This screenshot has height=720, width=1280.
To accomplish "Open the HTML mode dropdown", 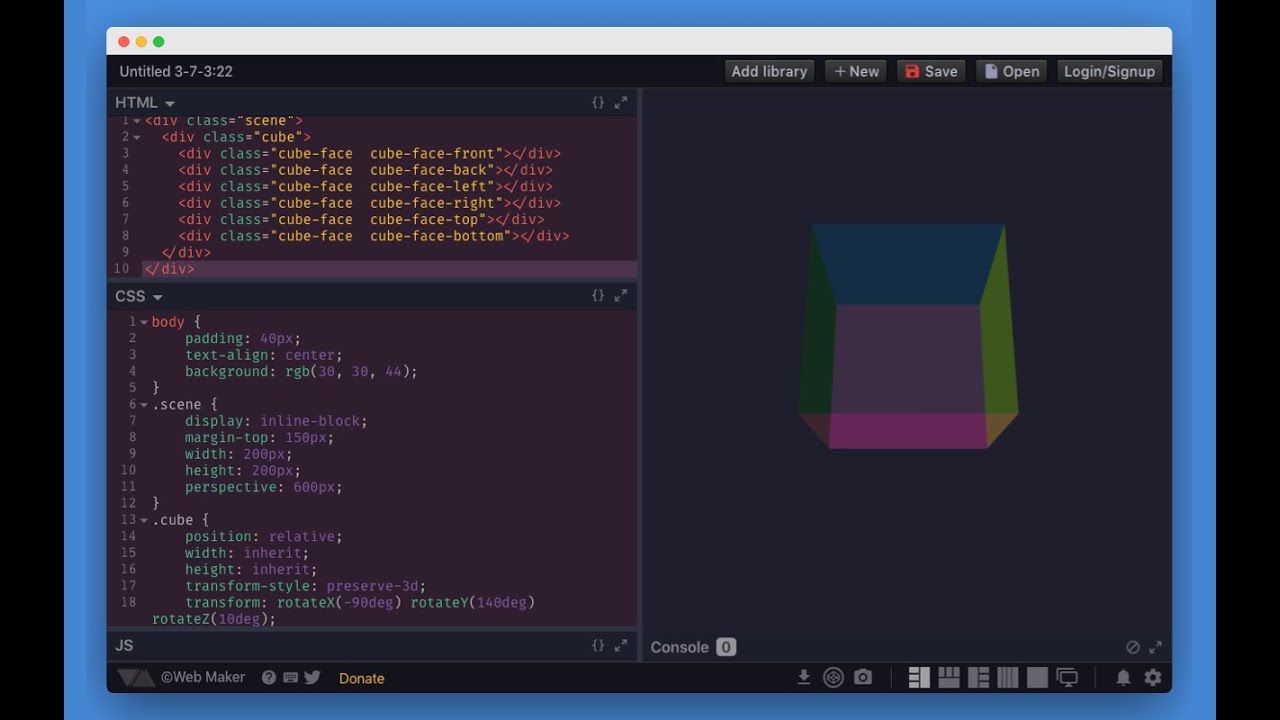I will click(x=145, y=103).
